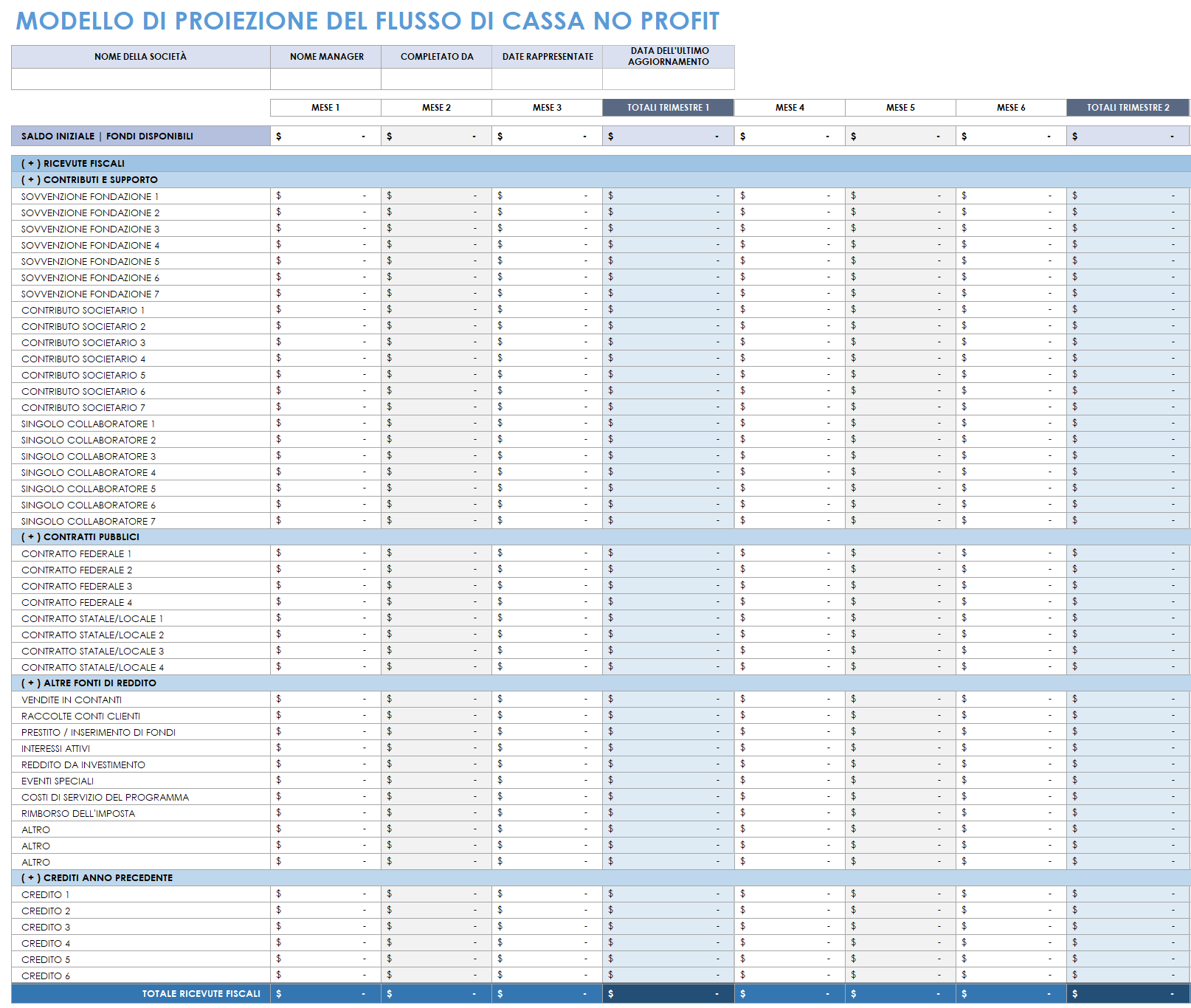Click the ( + ) CONTRIBUTI E SUPPORTO subheader
This screenshot has height=1008, width=1191.
(601, 179)
